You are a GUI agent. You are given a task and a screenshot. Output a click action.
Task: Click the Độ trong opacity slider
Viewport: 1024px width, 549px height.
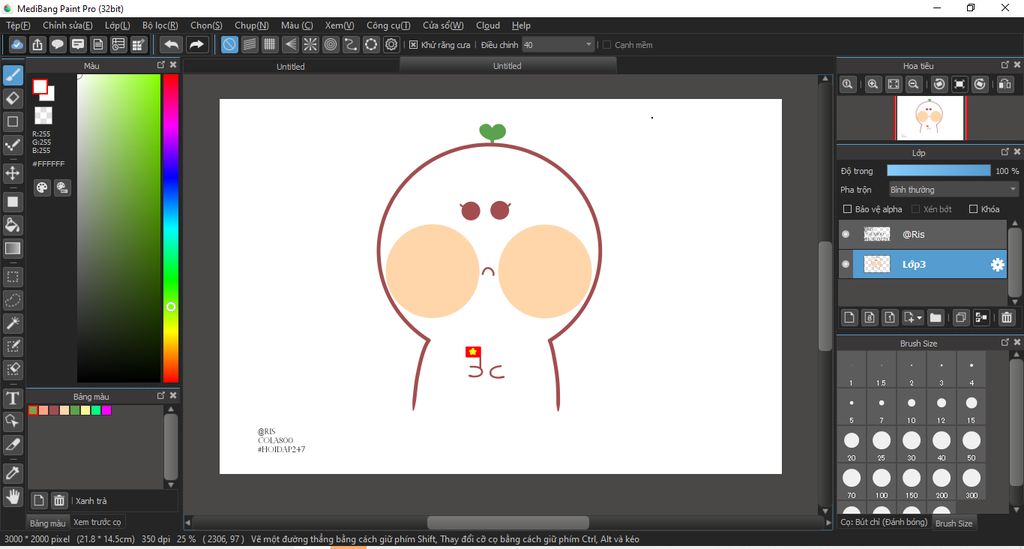click(938, 170)
